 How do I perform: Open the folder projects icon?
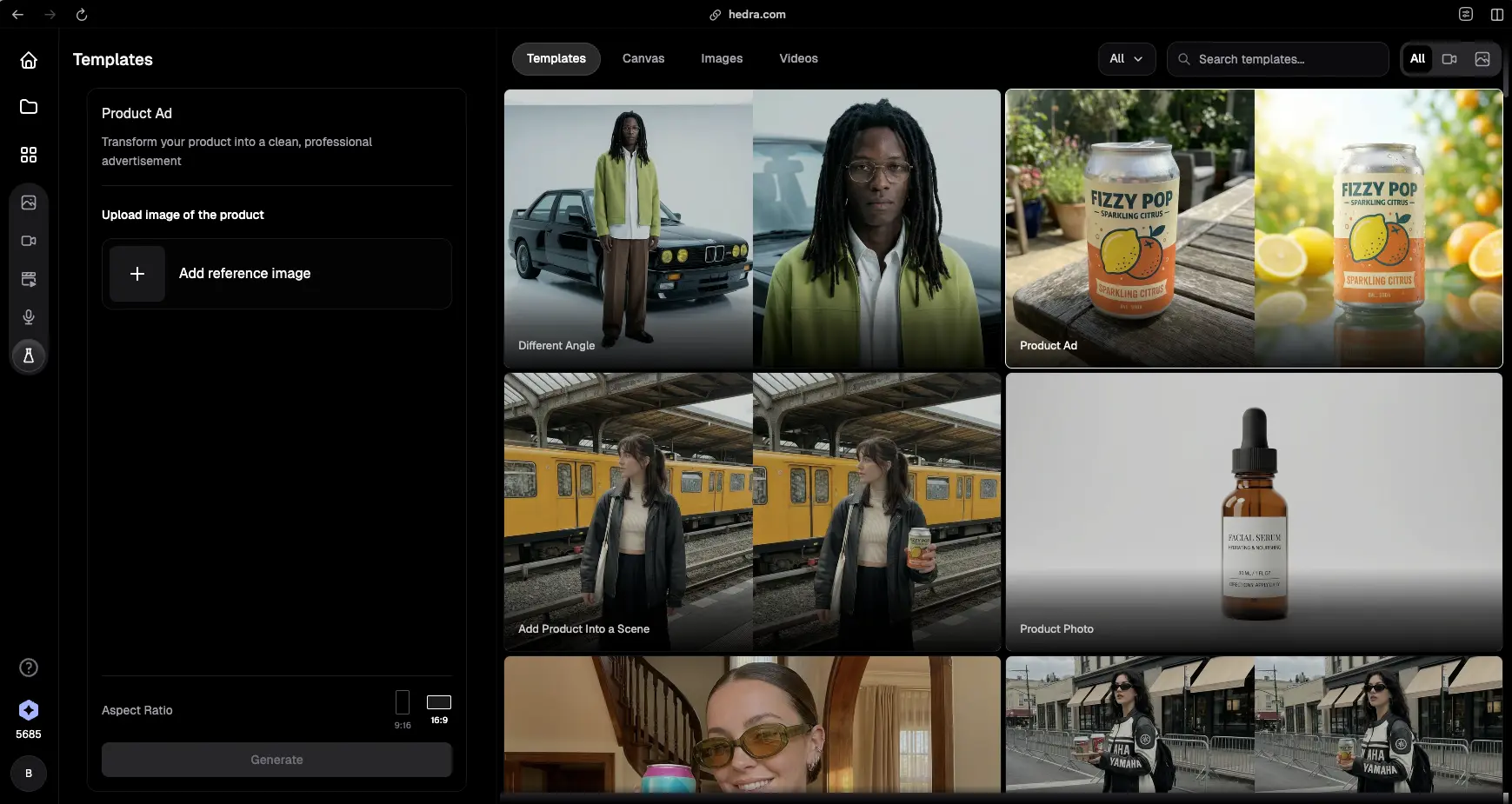pos(29,107)
